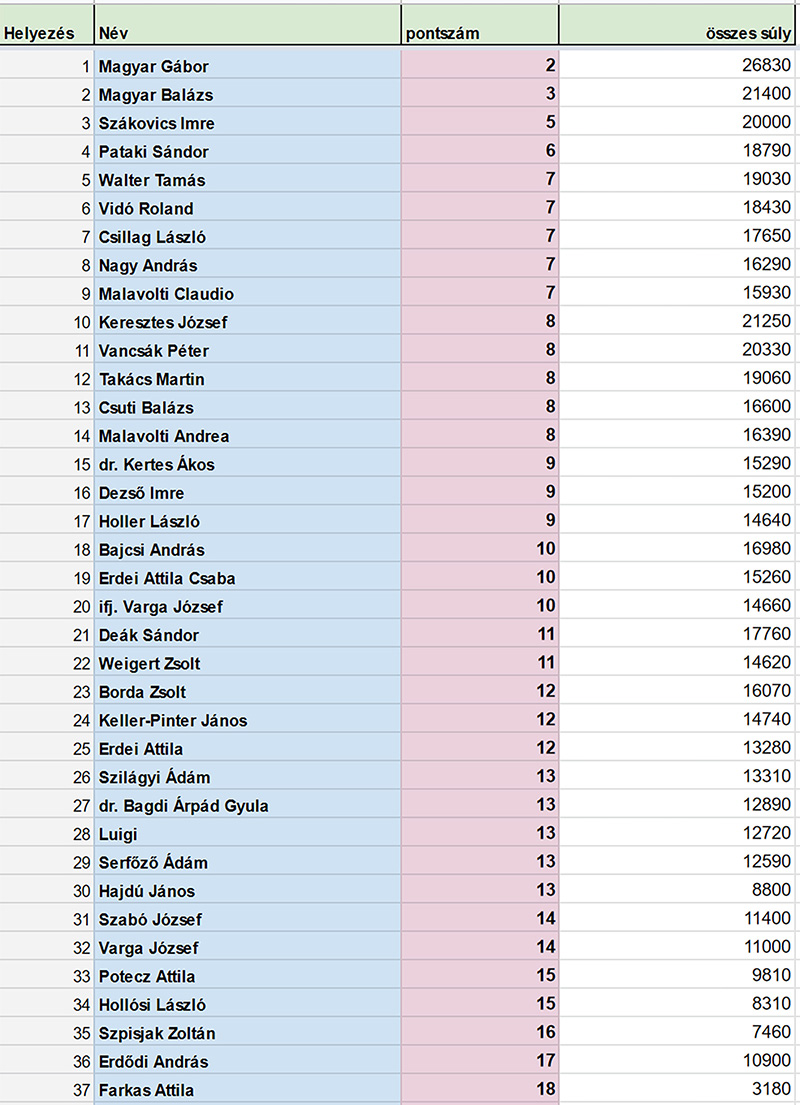This screenshot has width=800, height=1105.
Task: Click the Keller-Pinter János cell
Action: pos(247,720)
